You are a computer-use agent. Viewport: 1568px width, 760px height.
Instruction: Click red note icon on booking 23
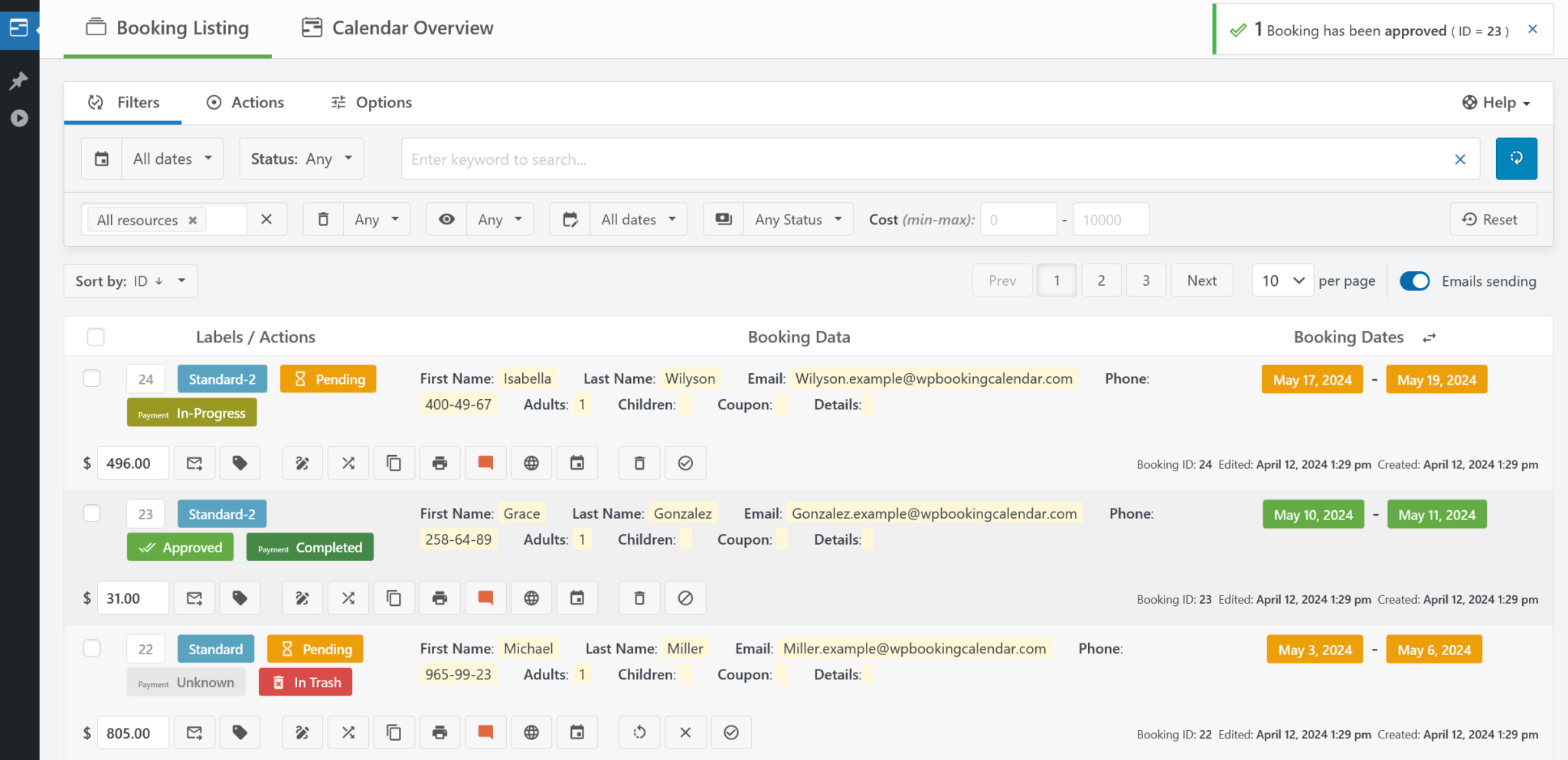click(x=485, y=598)
